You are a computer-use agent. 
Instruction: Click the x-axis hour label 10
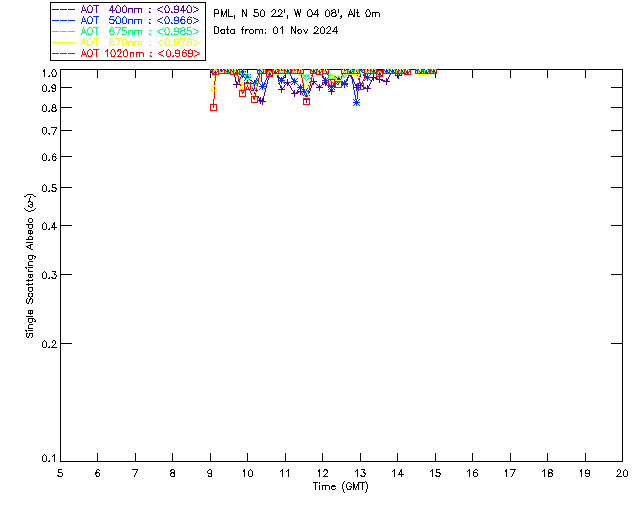247,473
